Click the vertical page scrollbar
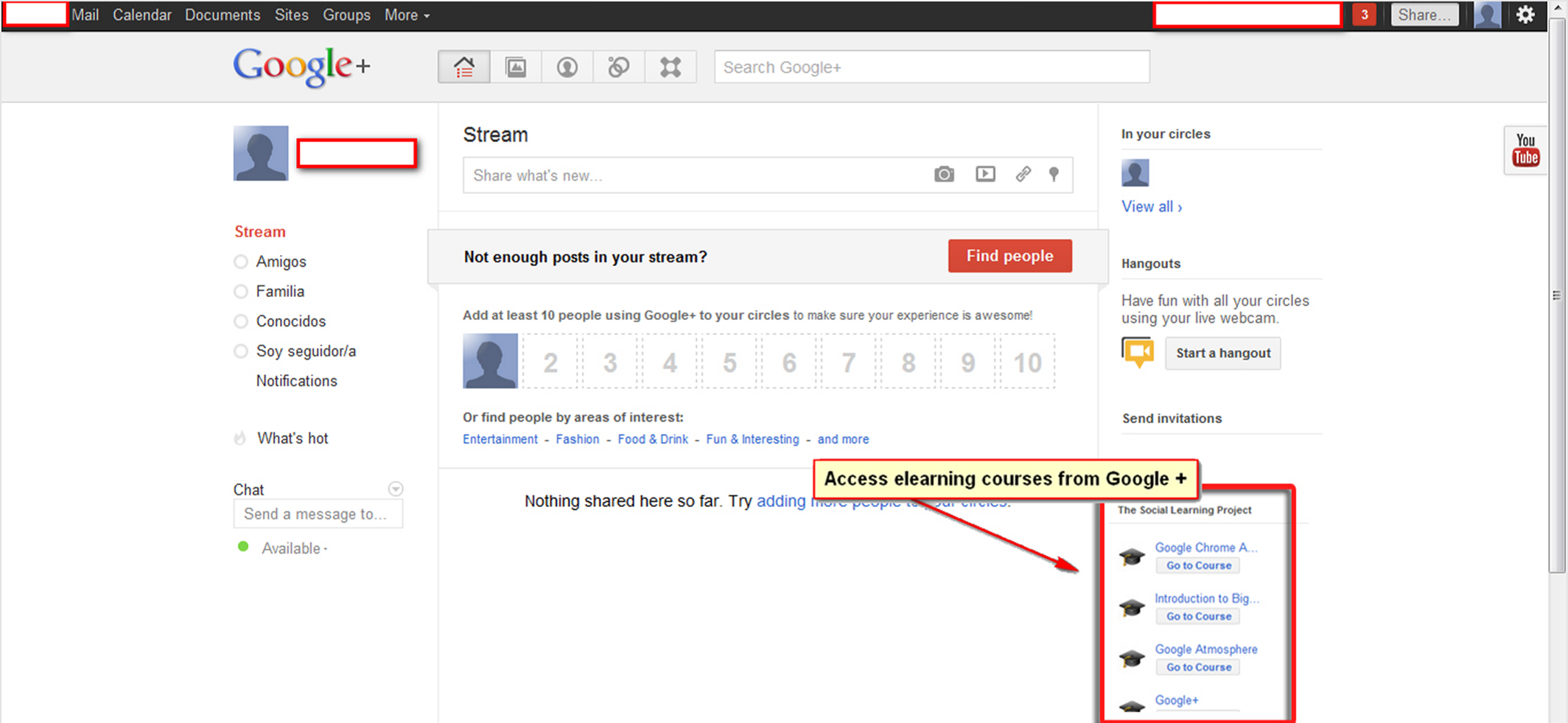1568x723 pixels. pyautogui.click(x=1557, y=295)
